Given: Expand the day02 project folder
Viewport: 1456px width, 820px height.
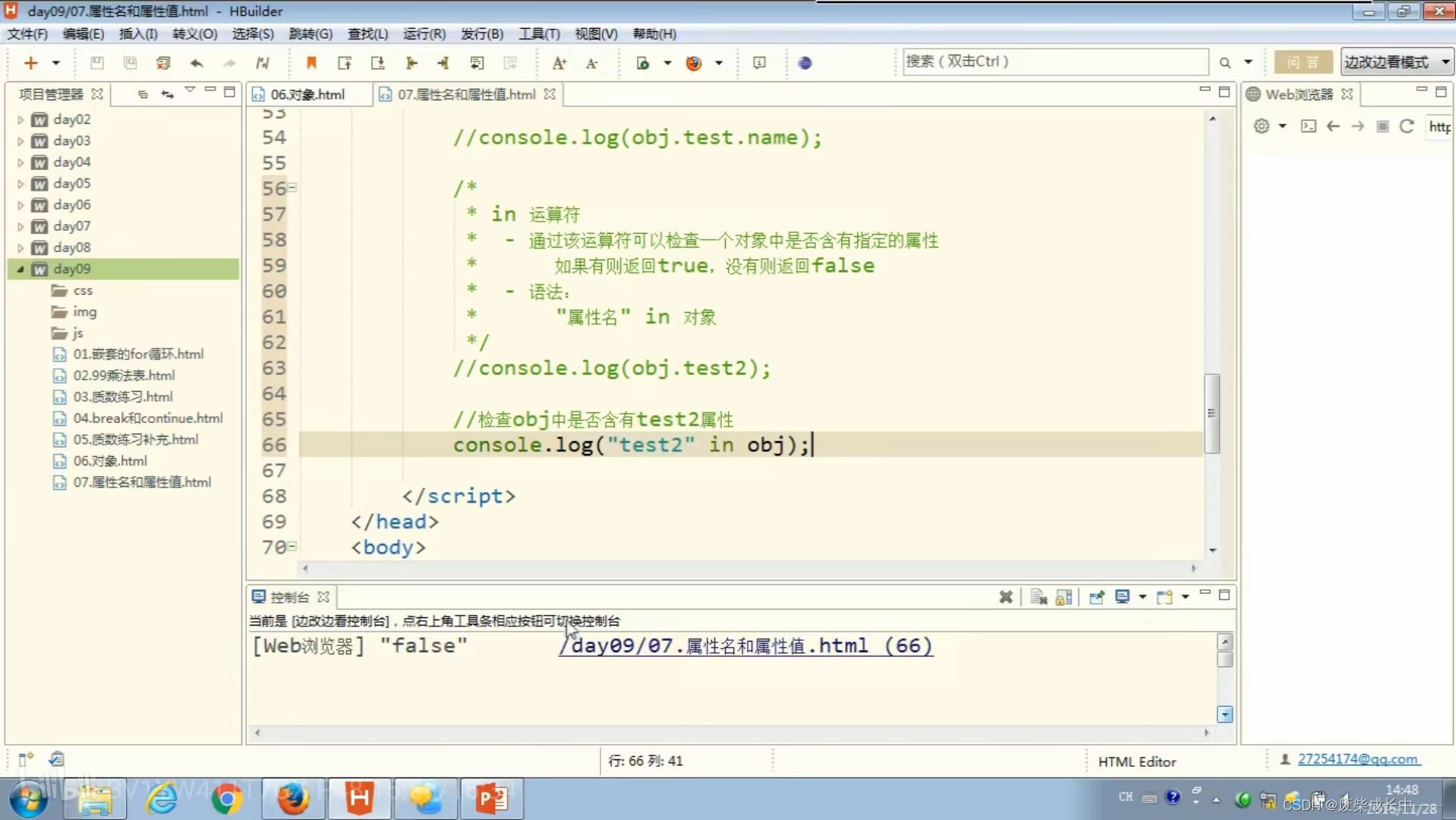Looking at the screenshot, I should point(20,119).
